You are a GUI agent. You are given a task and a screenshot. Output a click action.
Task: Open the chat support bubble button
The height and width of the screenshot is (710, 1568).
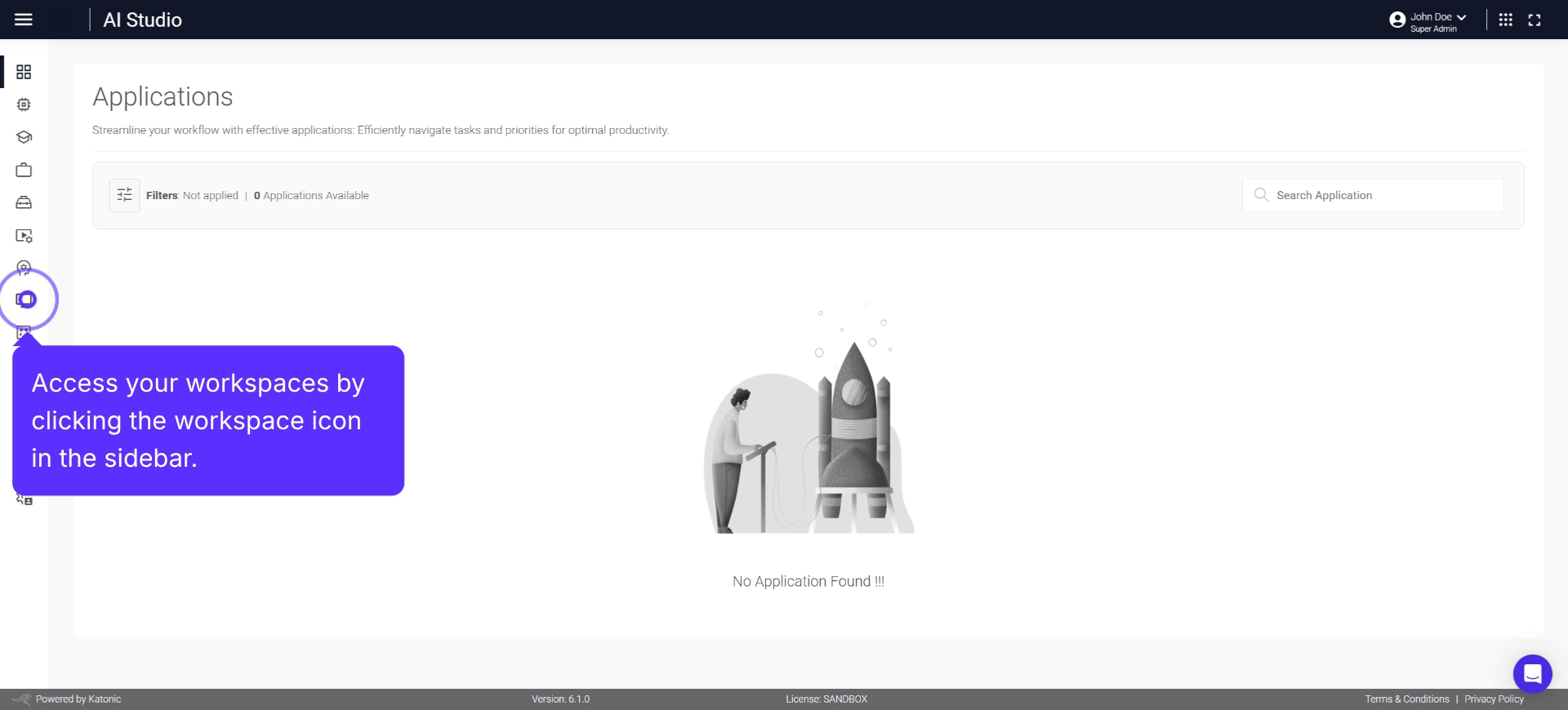pos(1532,674)
